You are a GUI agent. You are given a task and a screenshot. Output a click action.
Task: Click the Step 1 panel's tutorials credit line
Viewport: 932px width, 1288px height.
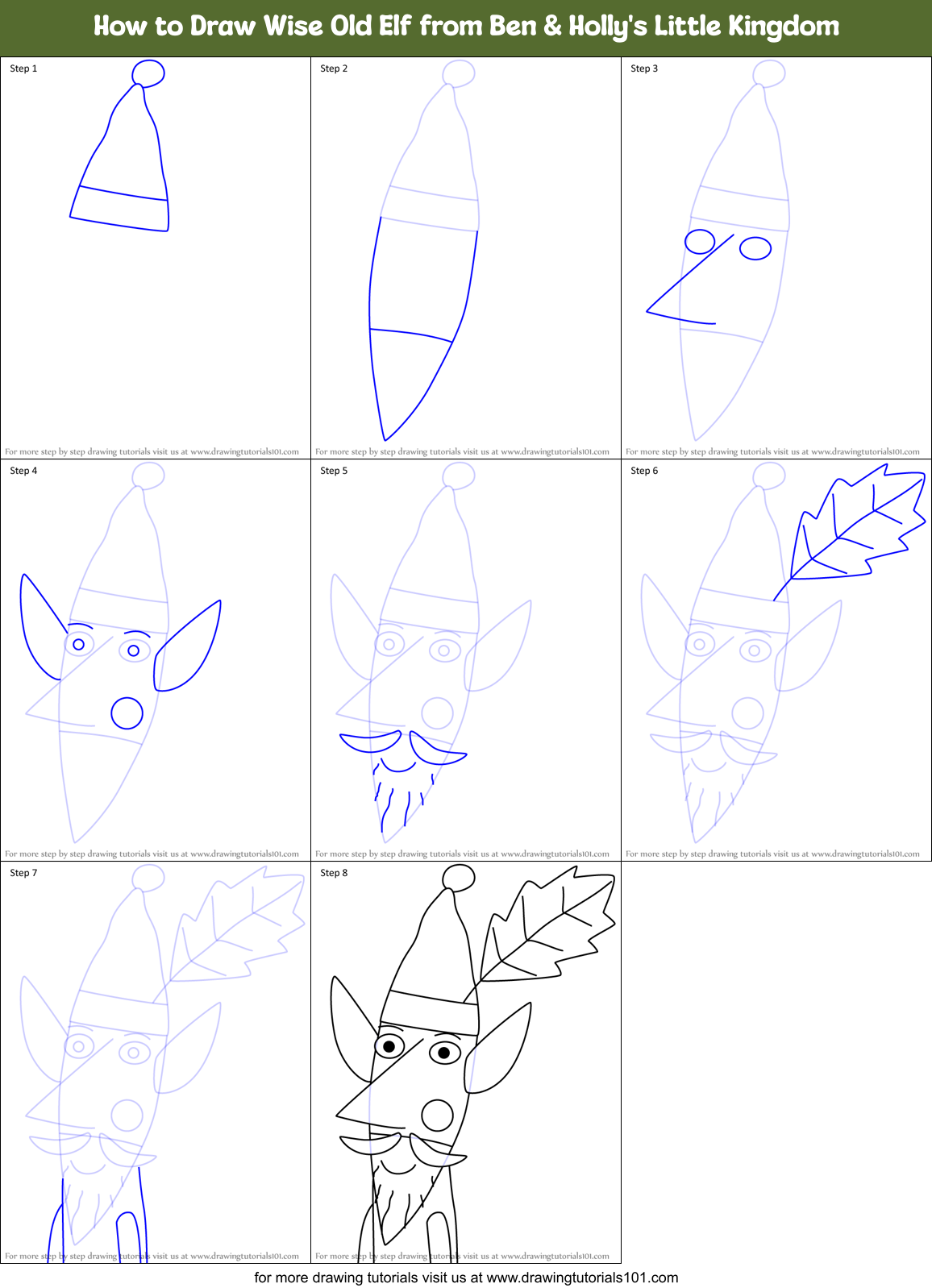tap(152, 452)
